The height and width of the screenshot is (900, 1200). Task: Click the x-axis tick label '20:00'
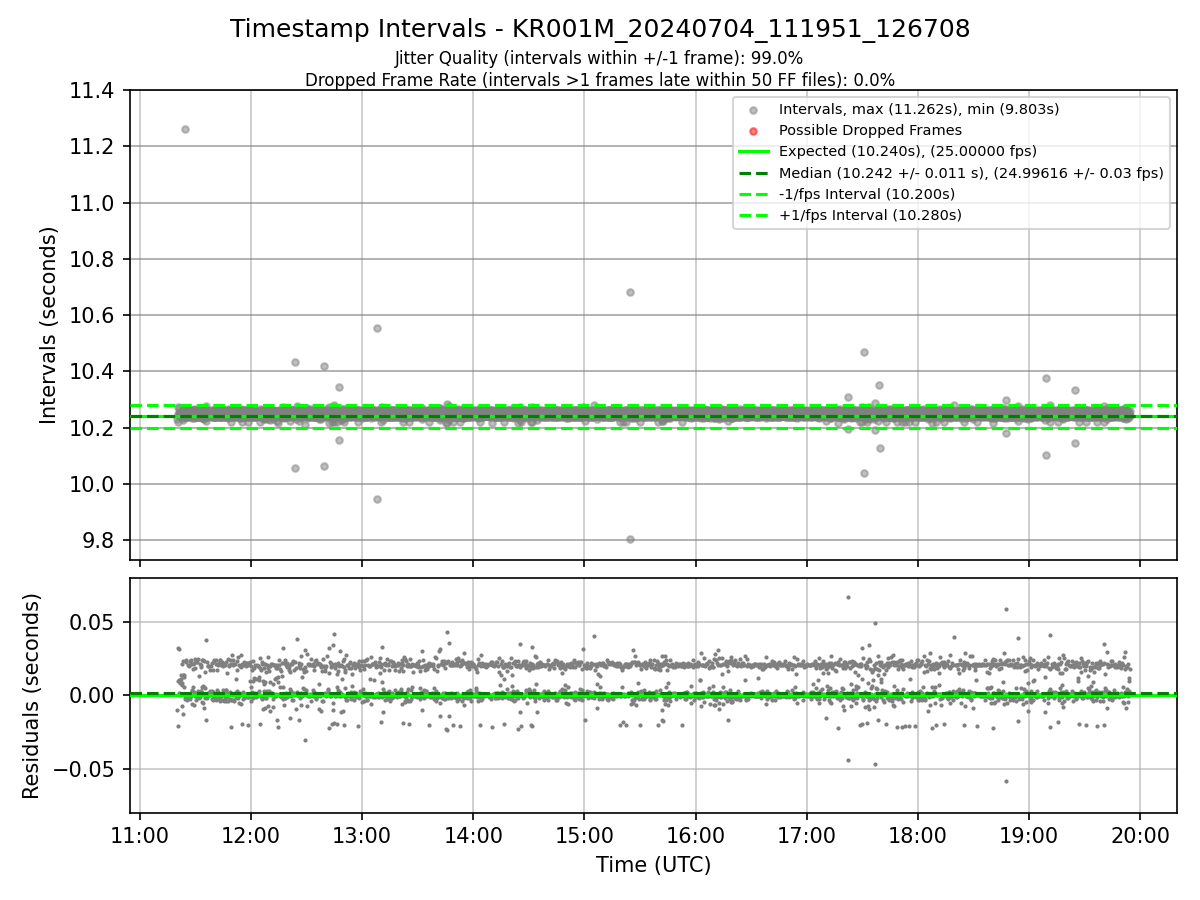[x=1140, y=834]
